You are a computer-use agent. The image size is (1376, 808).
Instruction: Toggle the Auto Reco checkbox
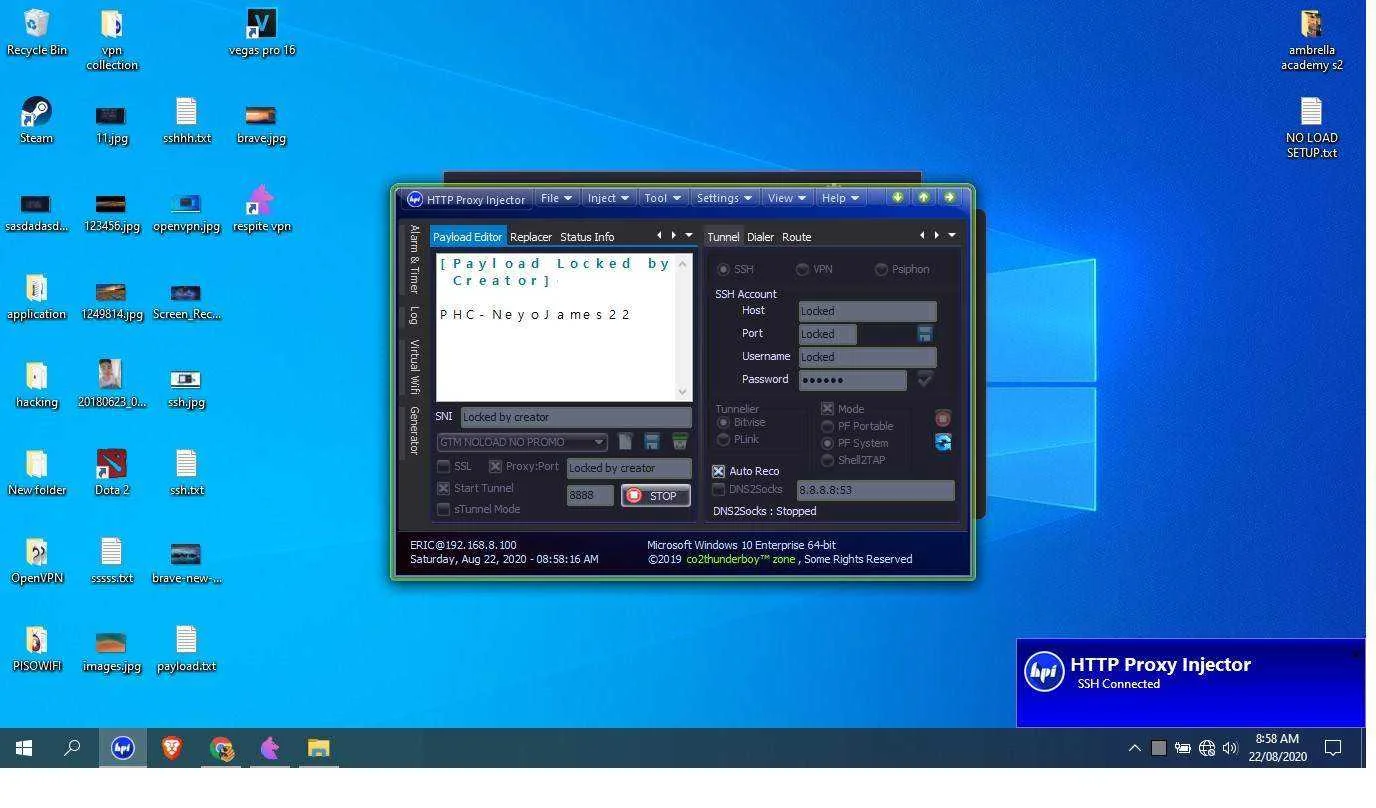718,471
